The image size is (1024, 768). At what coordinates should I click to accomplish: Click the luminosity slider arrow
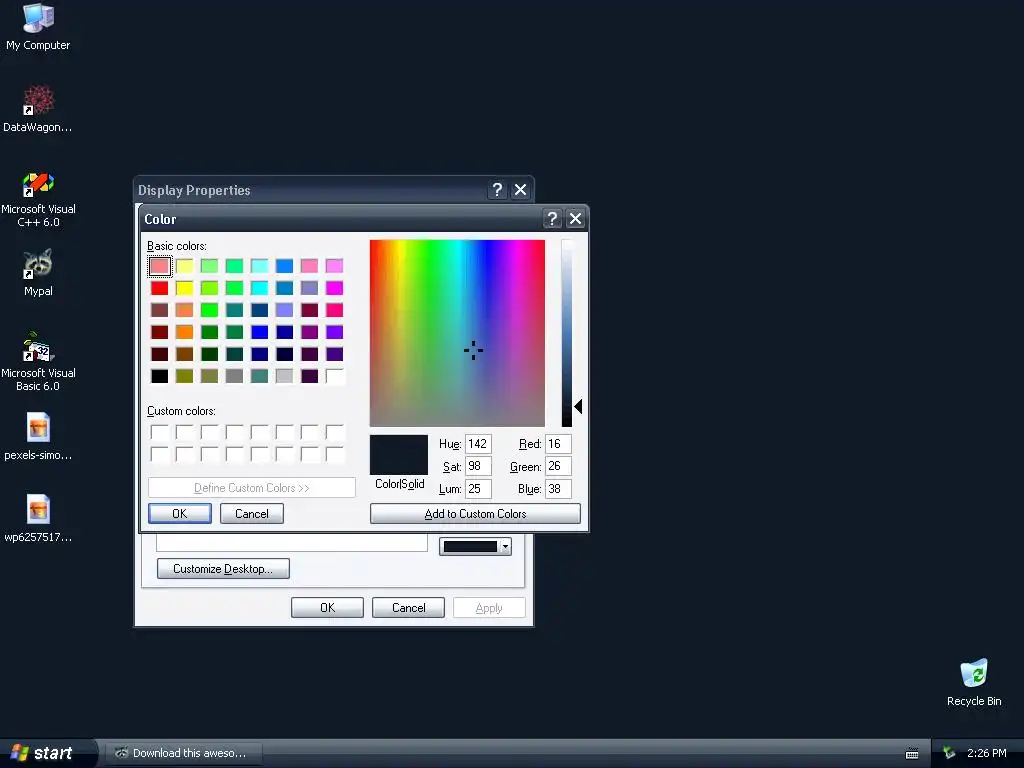[578, 406]
